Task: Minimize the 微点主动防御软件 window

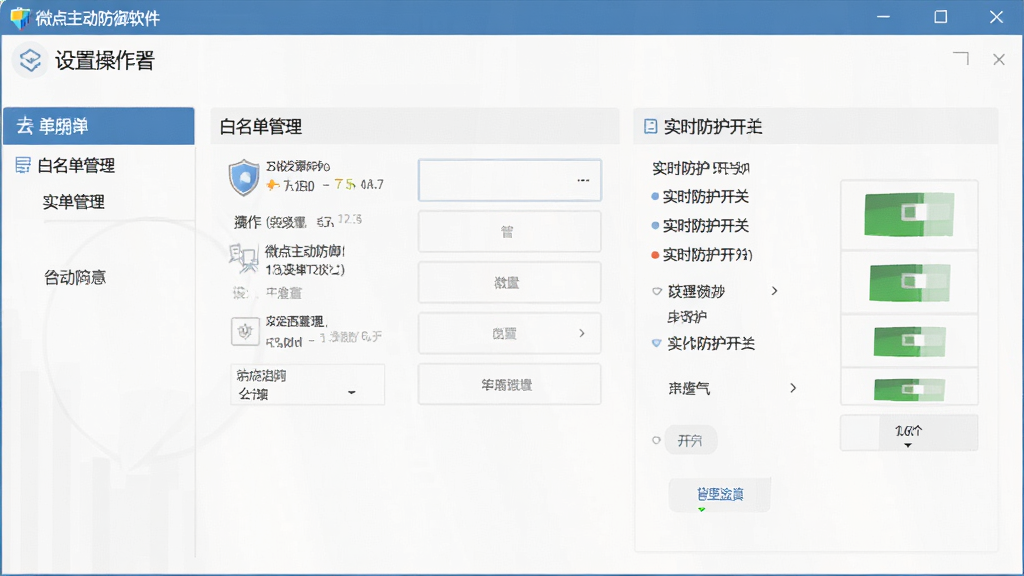Action: click(x=883, y=17)
